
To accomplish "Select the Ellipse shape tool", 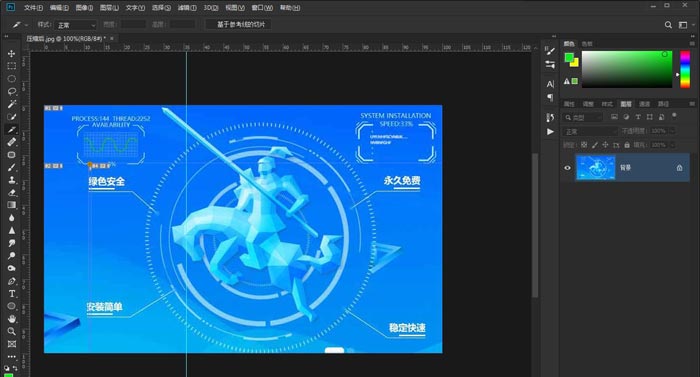I will [x=12, y=306].
